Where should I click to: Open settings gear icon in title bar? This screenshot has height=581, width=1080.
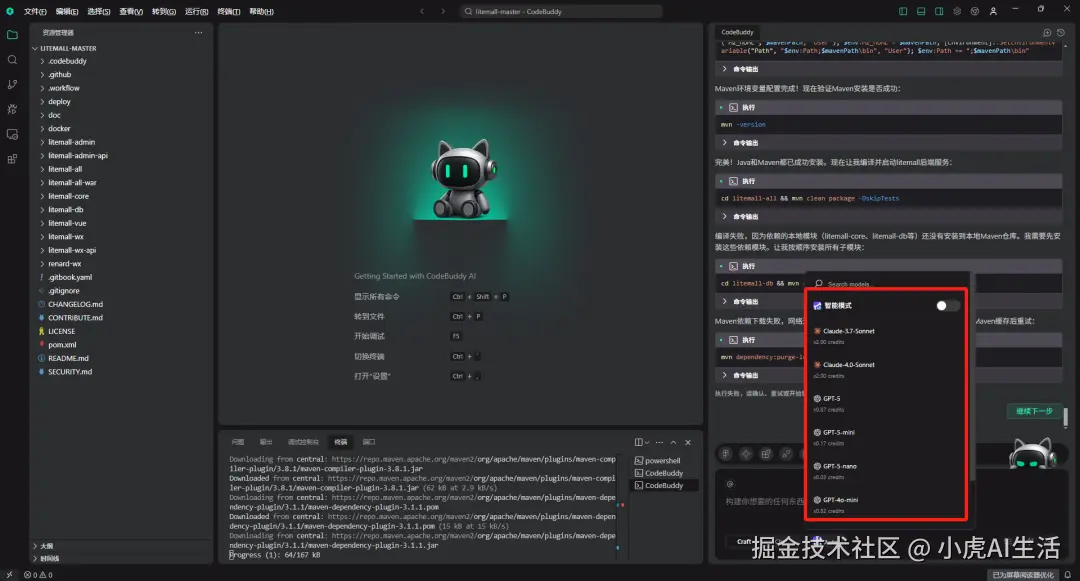957,11
